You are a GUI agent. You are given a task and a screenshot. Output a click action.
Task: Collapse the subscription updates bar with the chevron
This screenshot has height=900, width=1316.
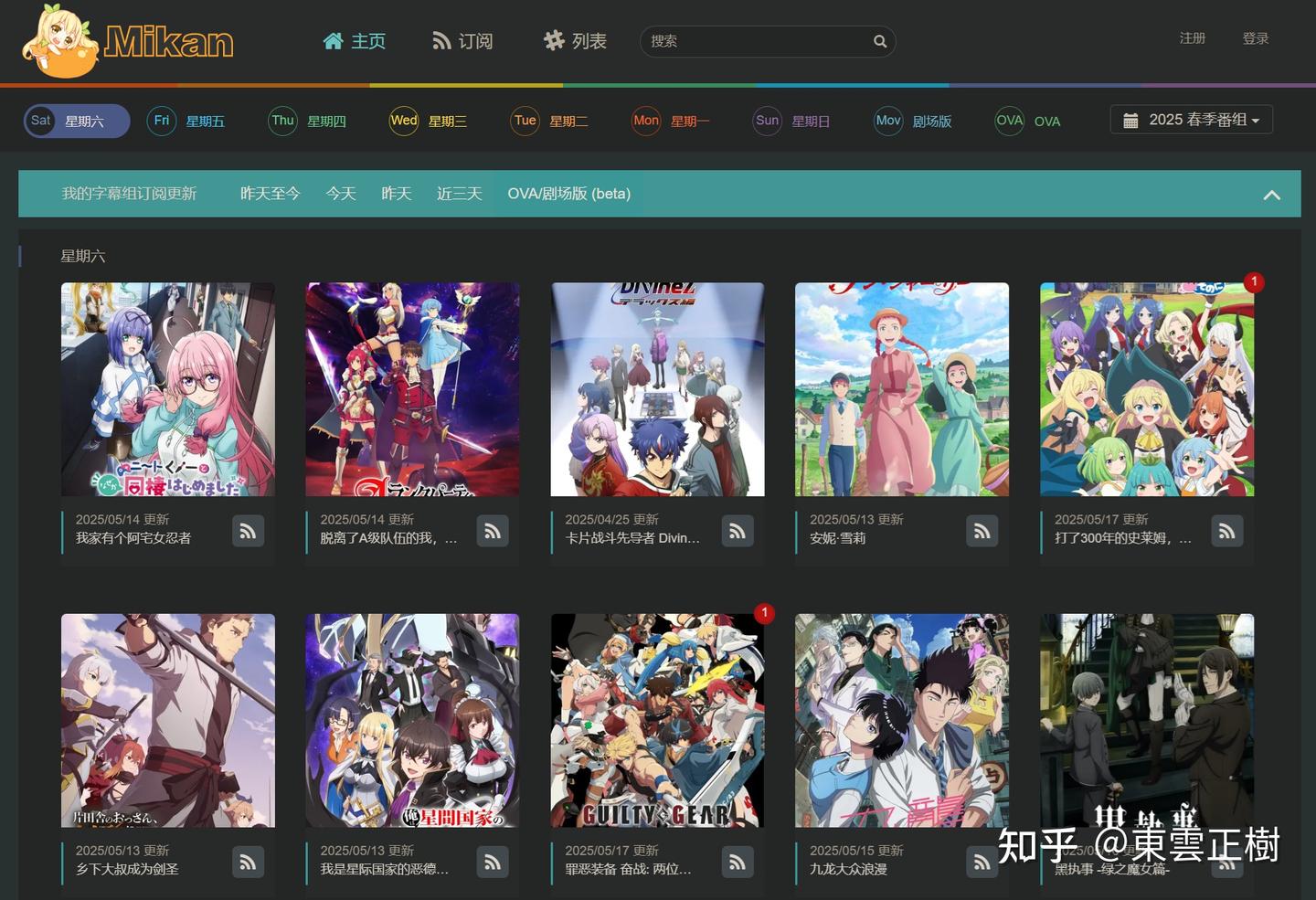tap(1271, 195)
